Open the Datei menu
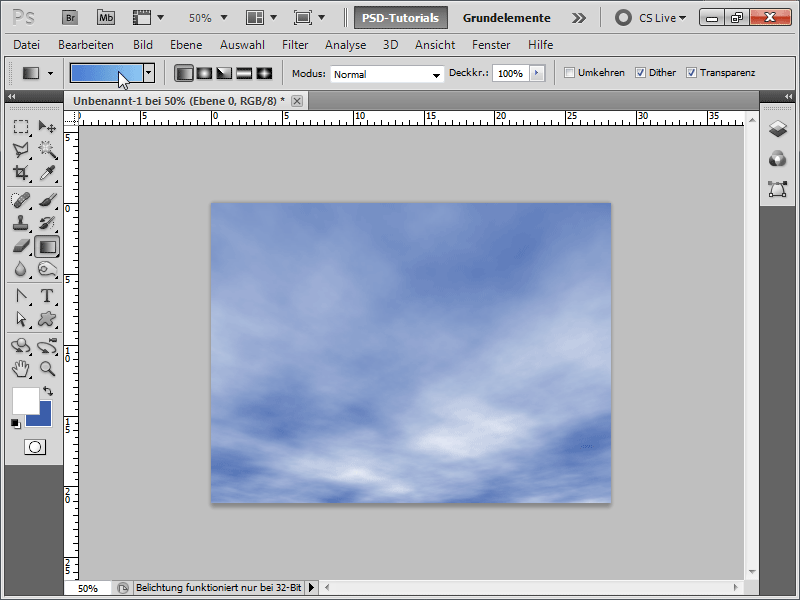 tap(27, 45)
